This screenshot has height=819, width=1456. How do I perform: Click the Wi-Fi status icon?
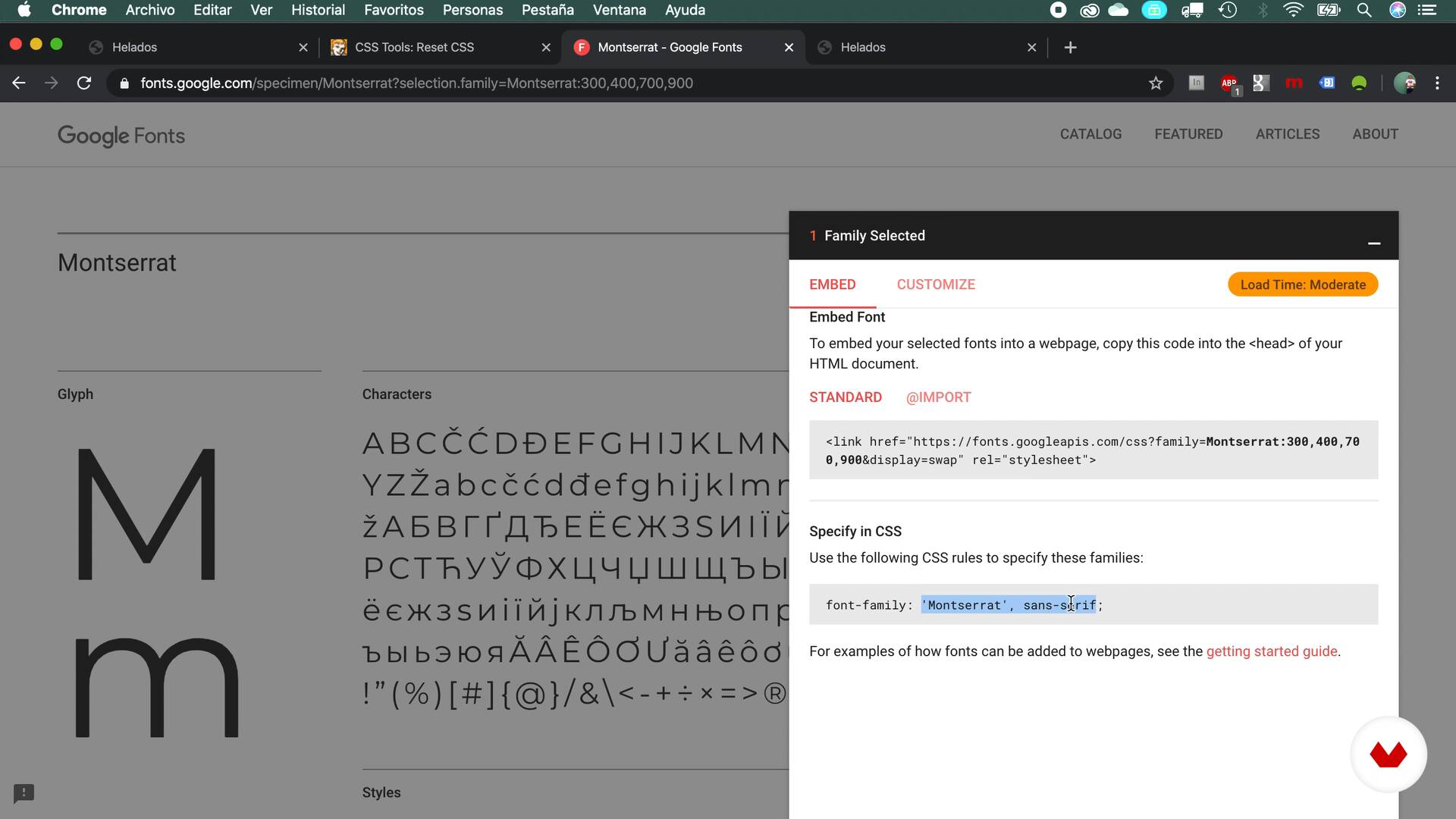click(1294, 10)
